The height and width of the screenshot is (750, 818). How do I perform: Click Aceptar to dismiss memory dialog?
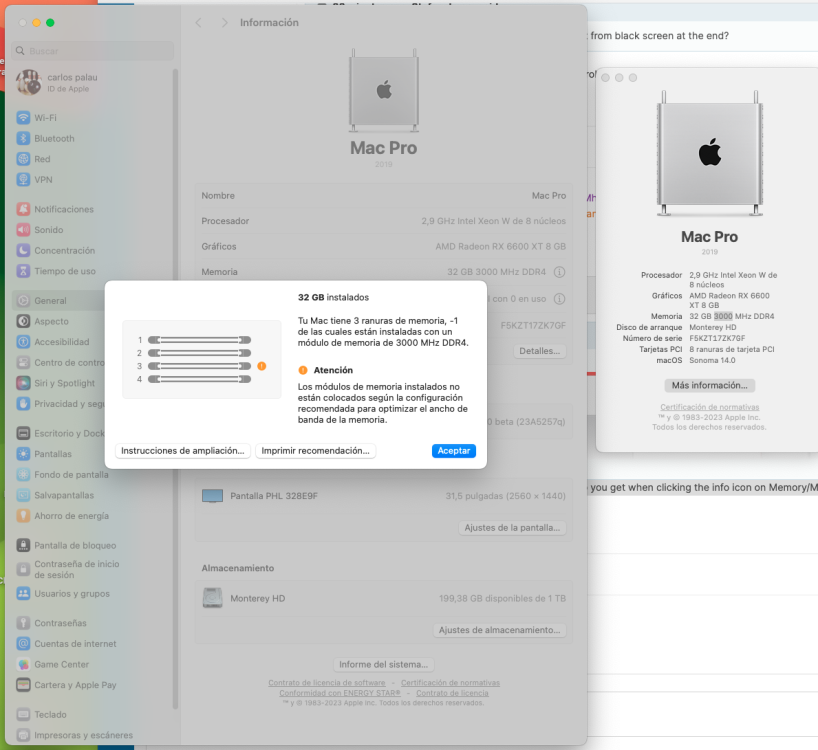pos(453,451)
